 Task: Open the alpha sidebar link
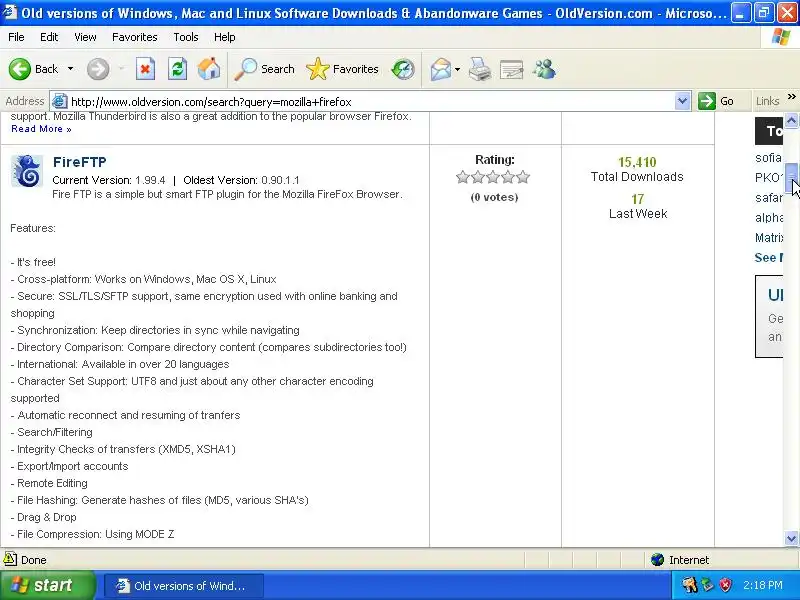[x=768, y=218]
